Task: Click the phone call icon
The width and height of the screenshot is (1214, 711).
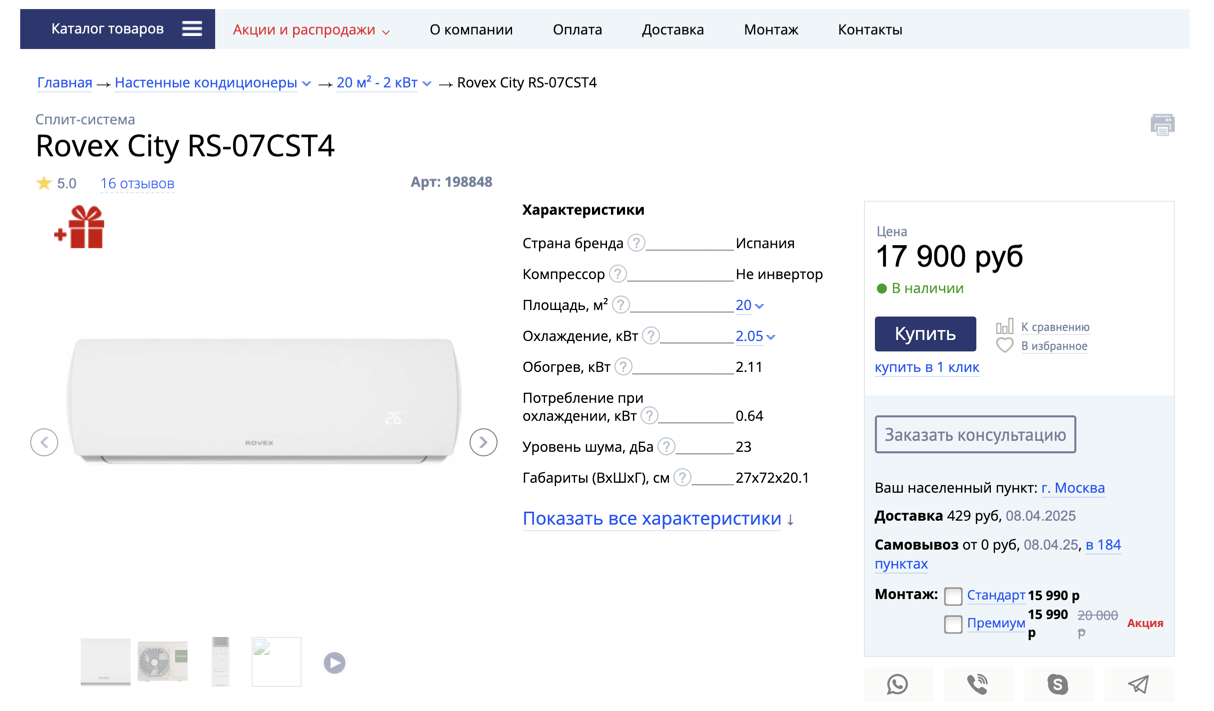Action: click(978, 684)
